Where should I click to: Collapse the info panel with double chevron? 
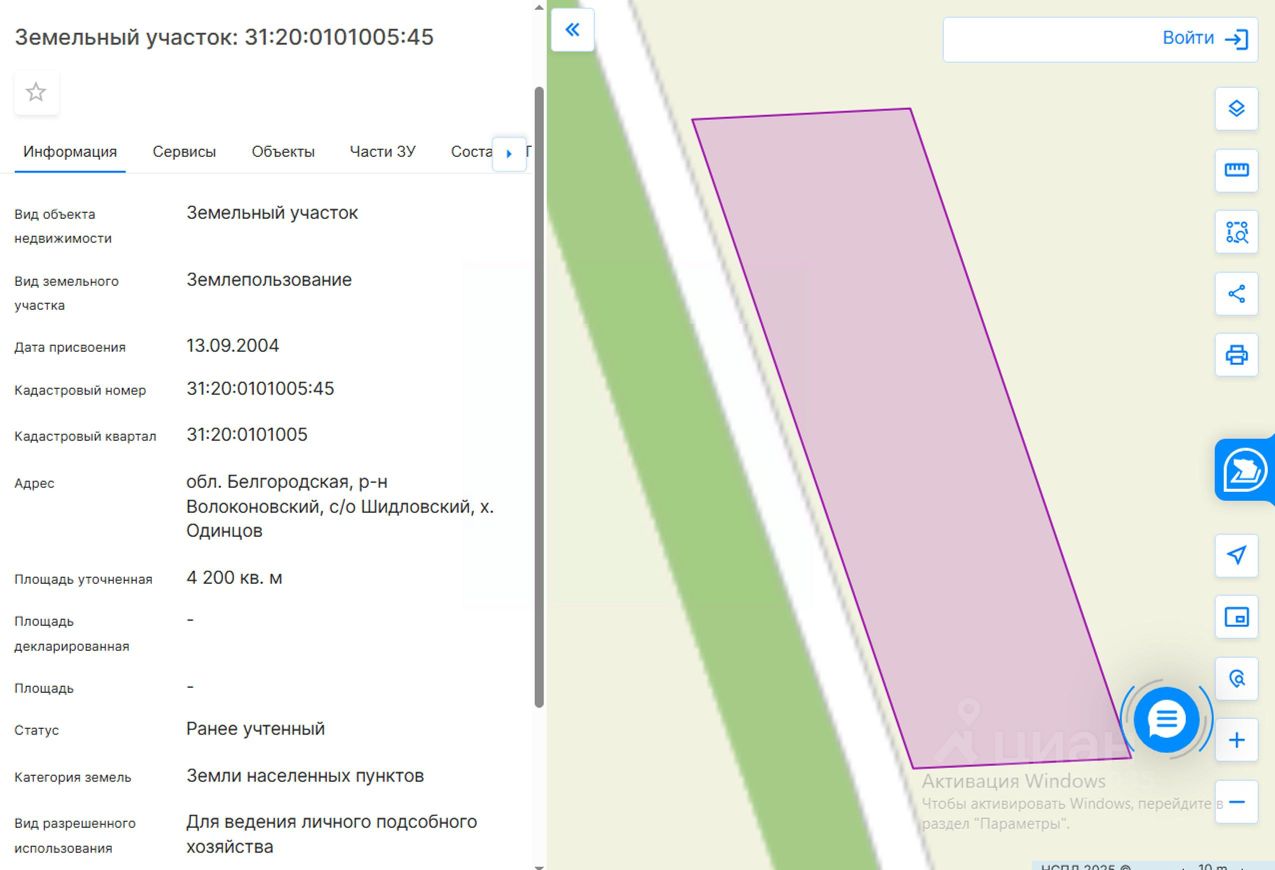tap(573, 30)
